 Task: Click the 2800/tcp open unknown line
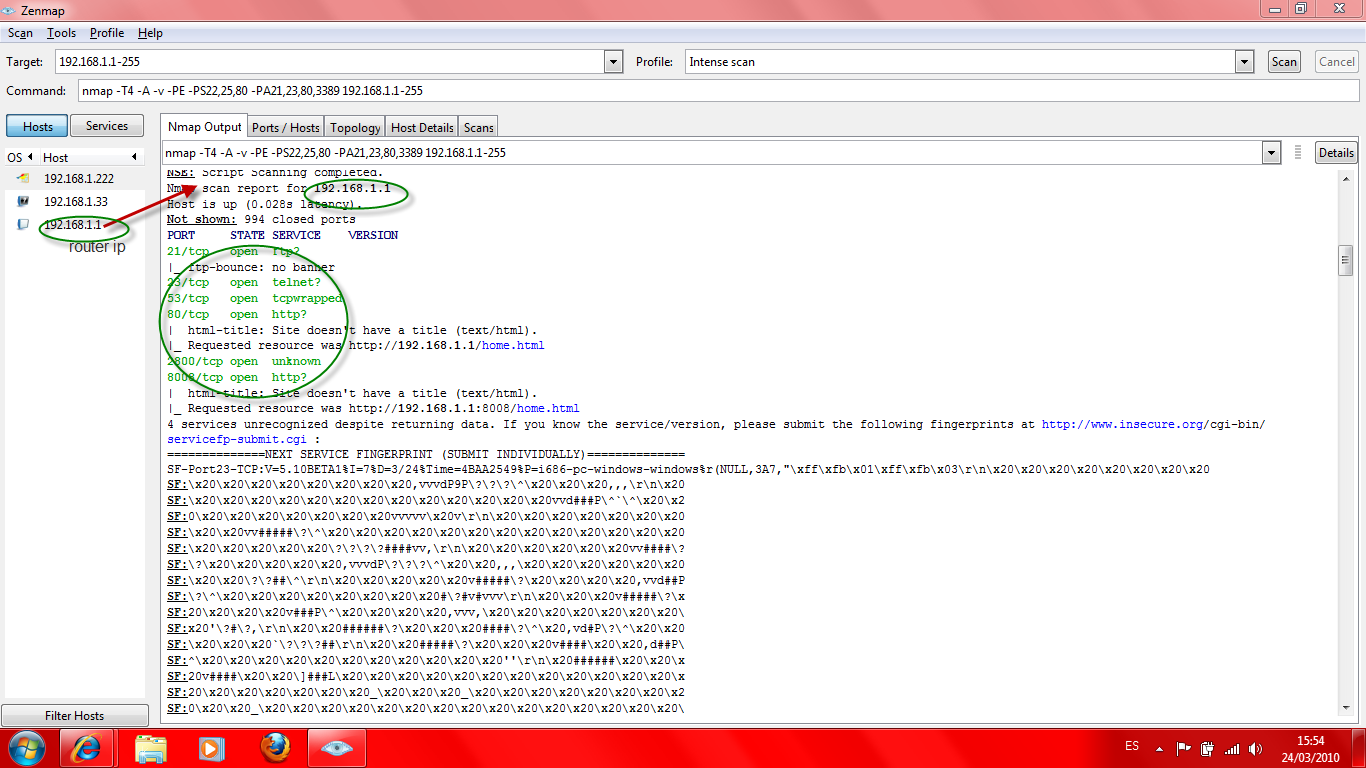[244, 362]
